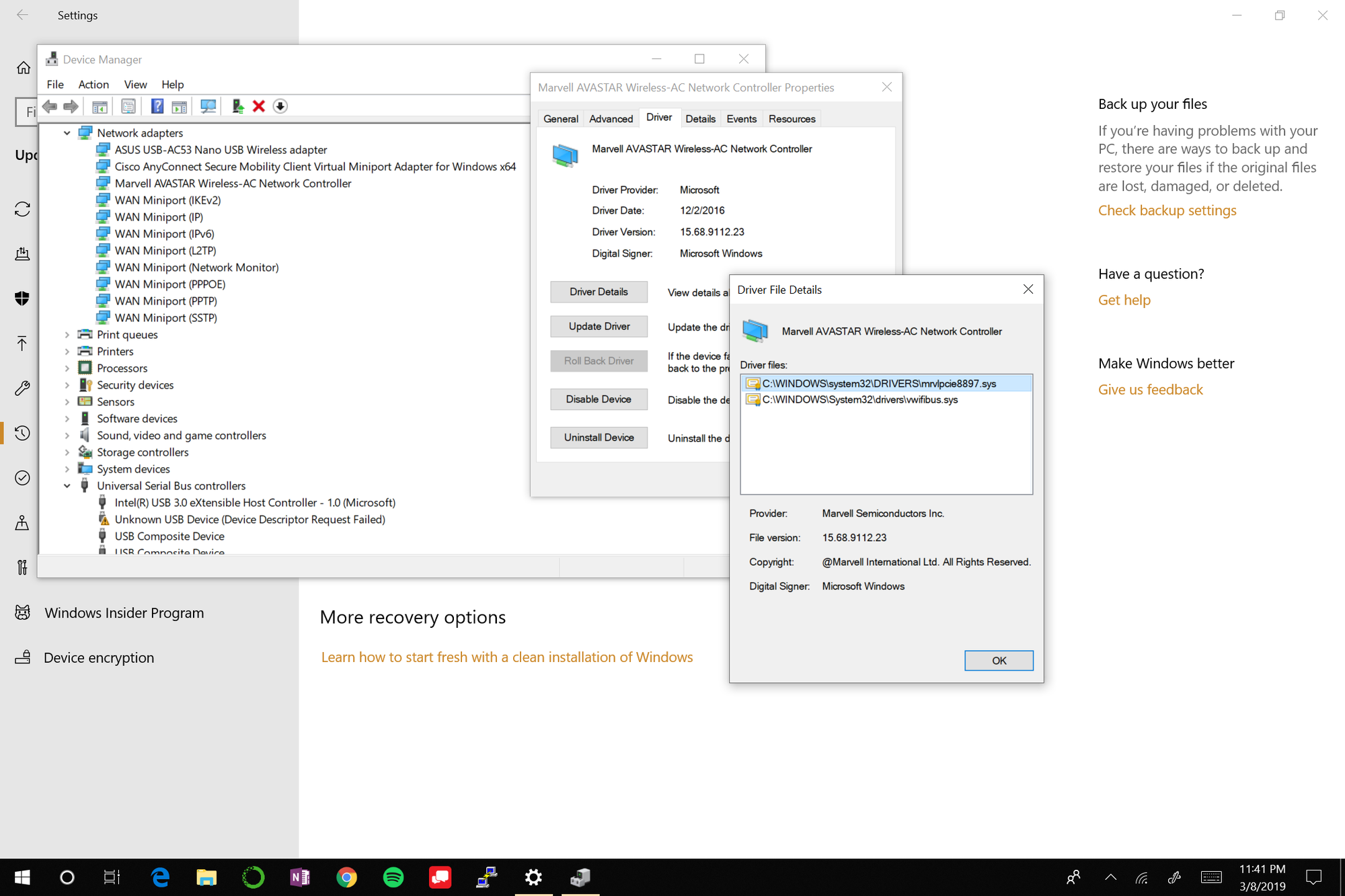Image resolution: width=1345 pixels, height=896 pixels.
Task: Select ASUS USB-AC53 Nano USB Wireless adapter
Action: (x=221, y=150)
